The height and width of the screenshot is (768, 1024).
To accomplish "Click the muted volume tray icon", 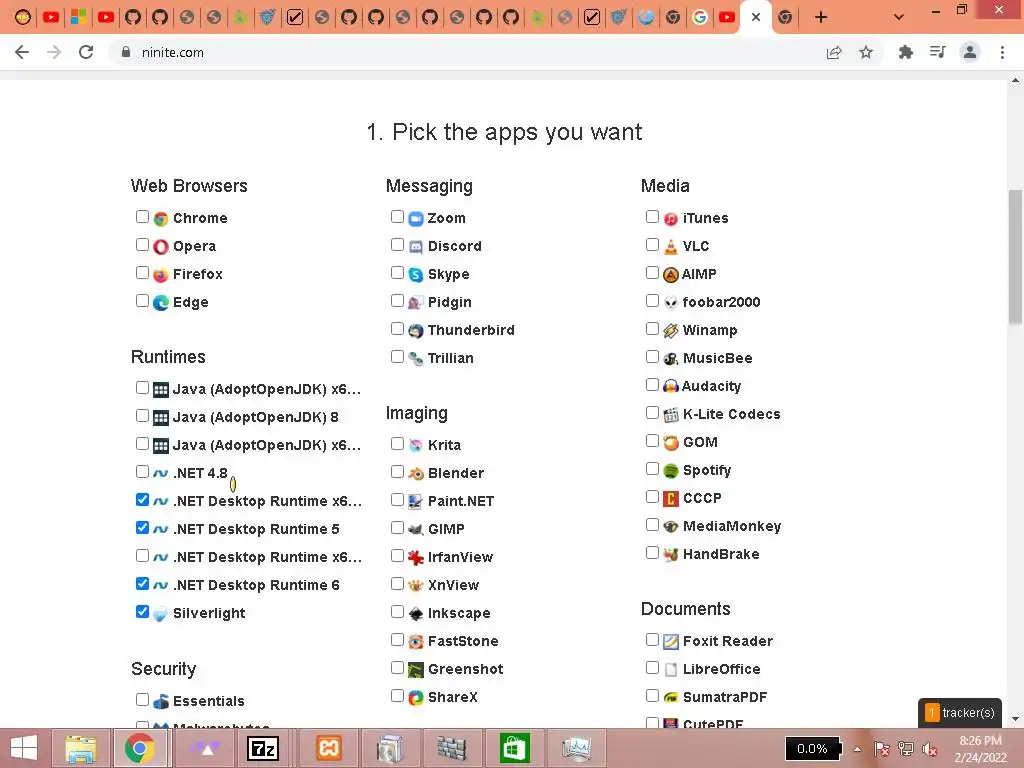I will click(930, 749).
